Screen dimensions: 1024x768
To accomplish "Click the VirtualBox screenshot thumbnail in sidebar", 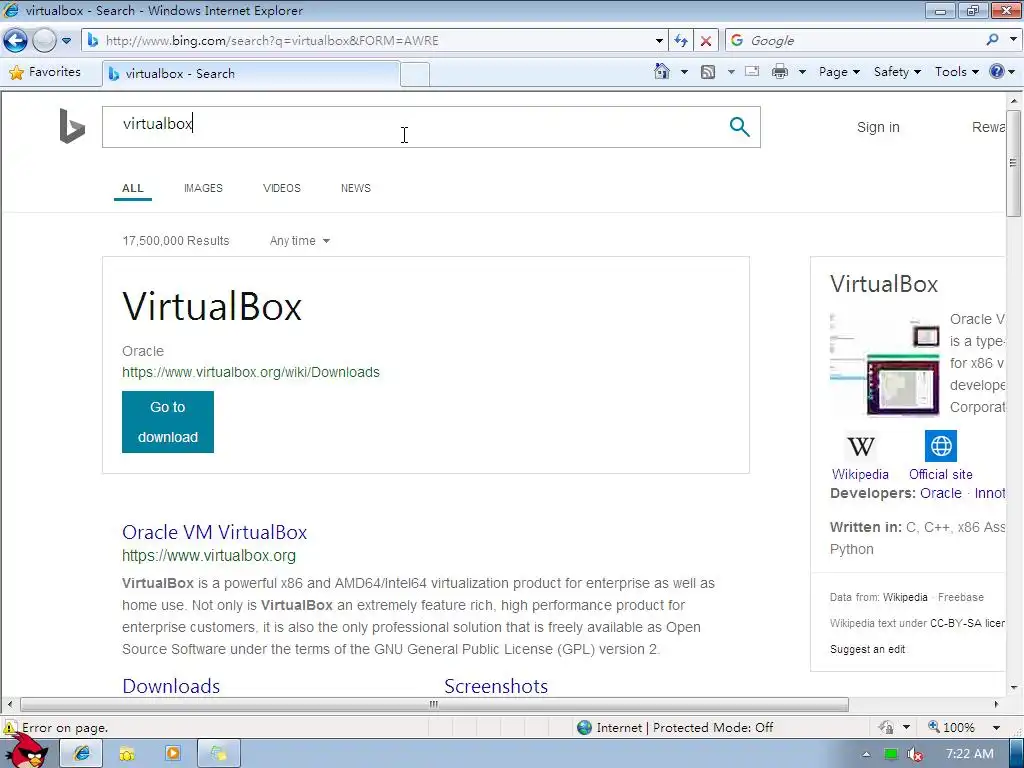I will pyautogui.click(x=885, y=364).
